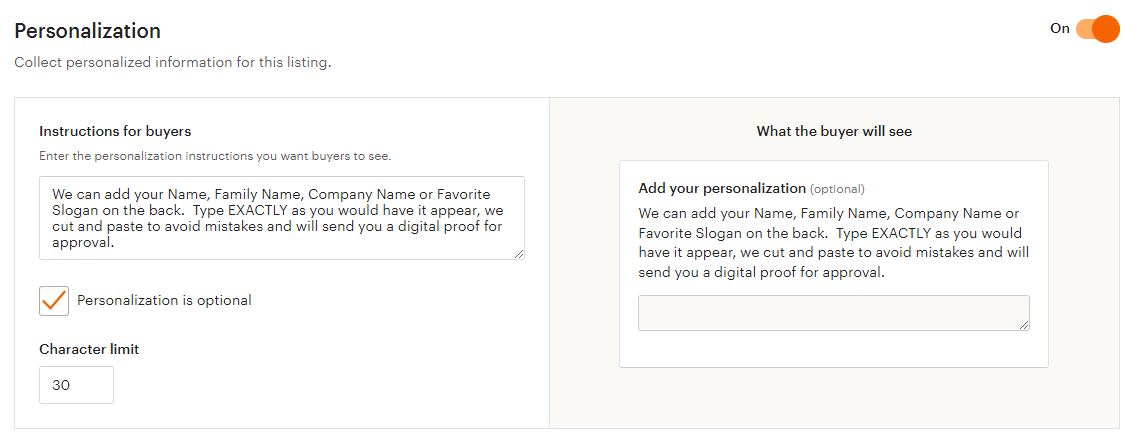
Task: Focus the Character limit number field
Action: point(76,385)
